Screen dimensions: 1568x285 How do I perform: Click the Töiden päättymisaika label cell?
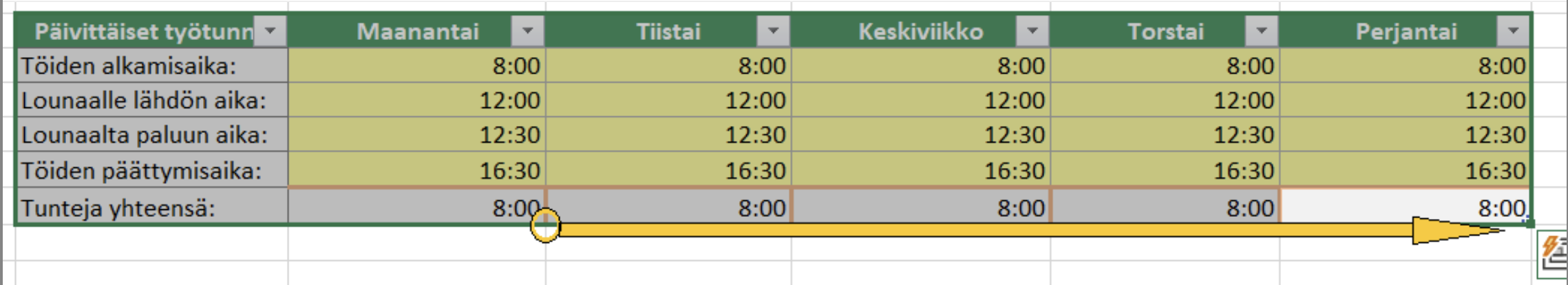pyautogui.click(x=152, y=170)
